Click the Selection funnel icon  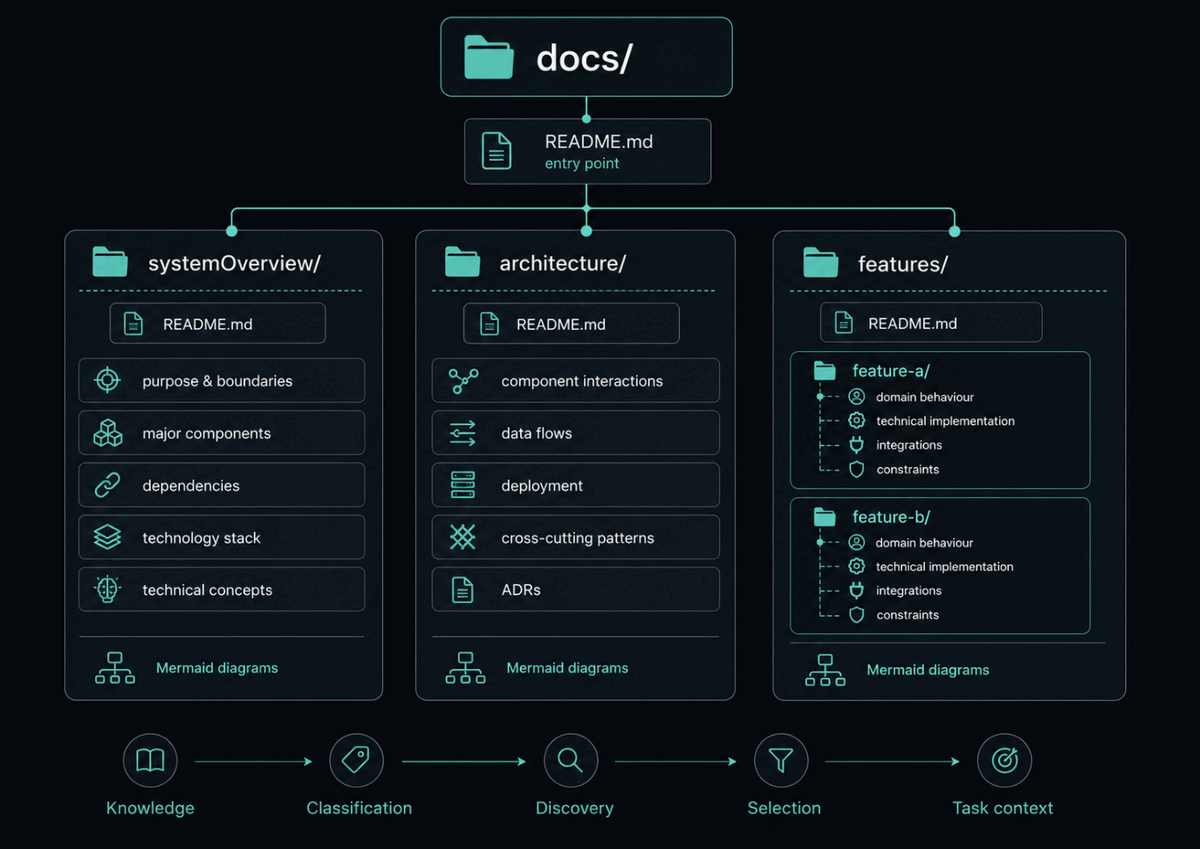point(781,762)
